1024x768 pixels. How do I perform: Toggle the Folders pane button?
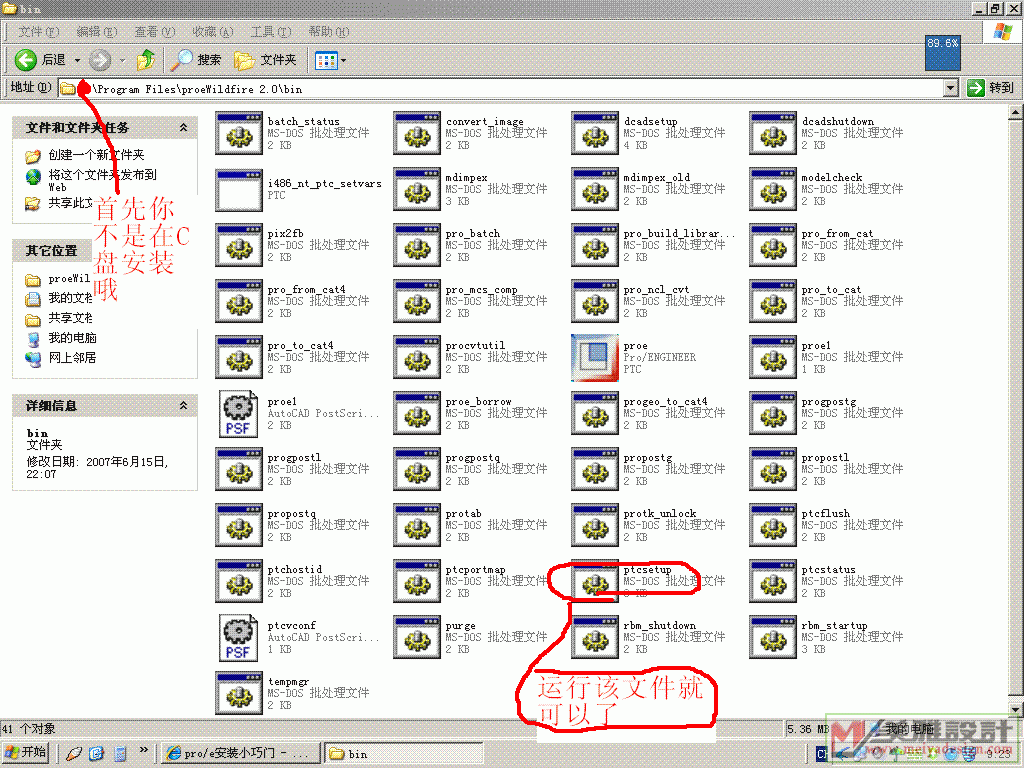pyautogui.click(x=265, y=60)
